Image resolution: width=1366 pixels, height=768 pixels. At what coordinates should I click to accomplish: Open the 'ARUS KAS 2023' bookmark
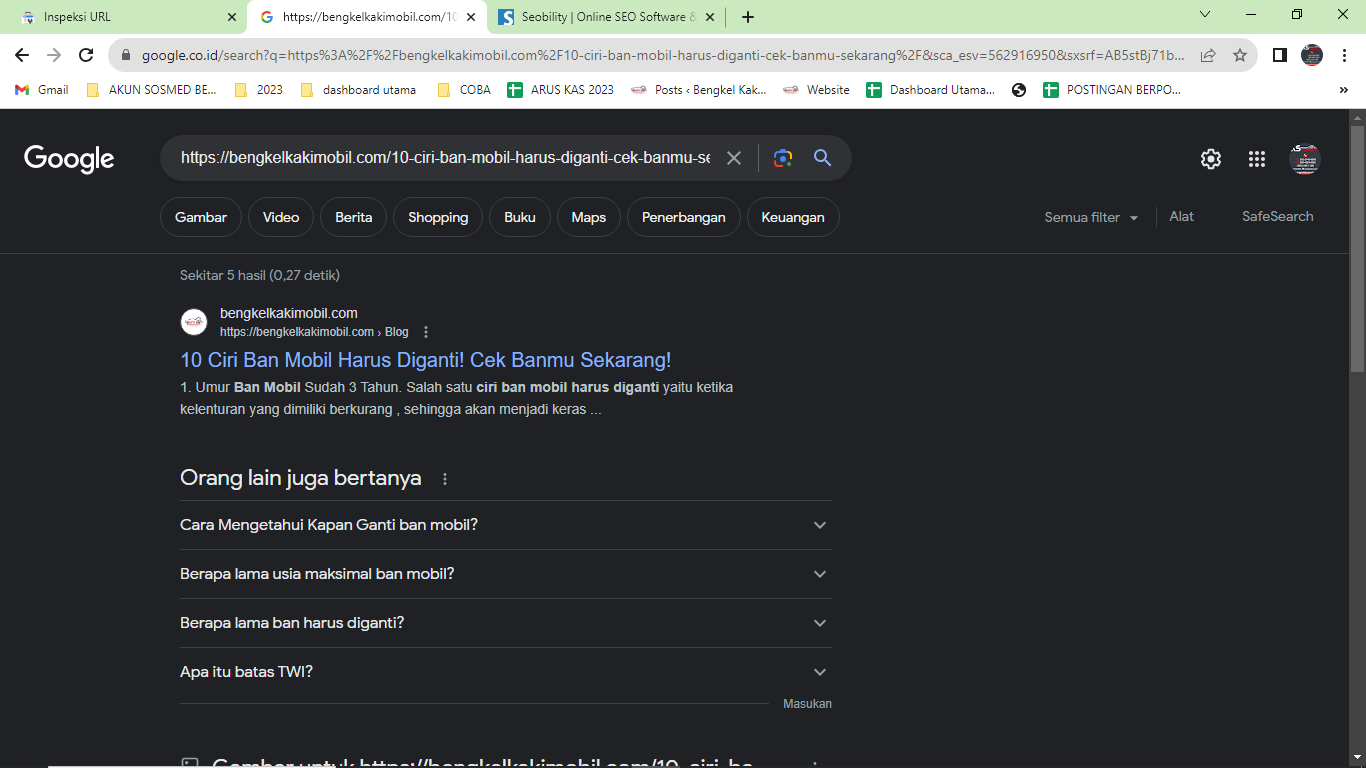(561, 90)
